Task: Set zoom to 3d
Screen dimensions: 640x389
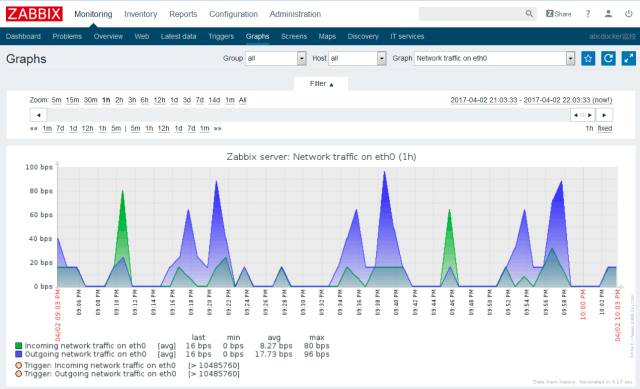Action: 187,100
